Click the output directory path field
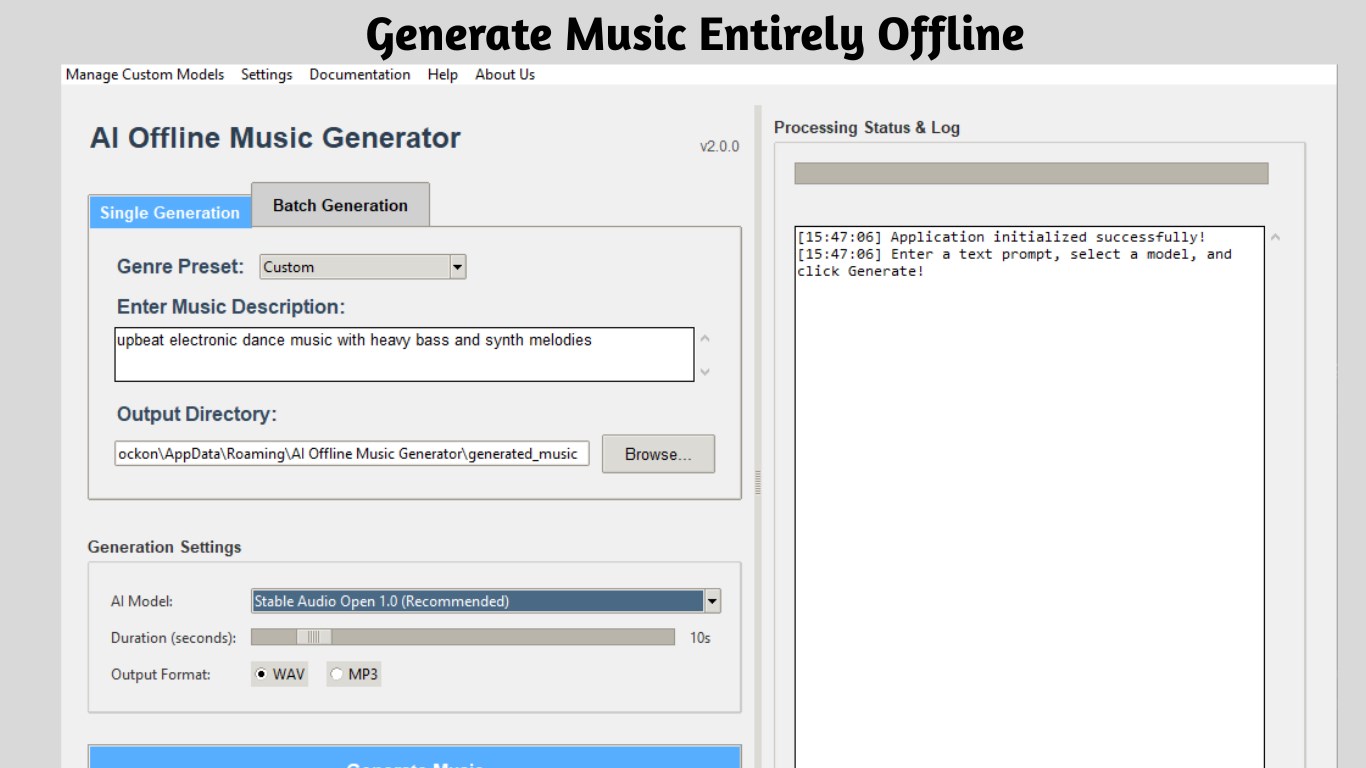Screen dimensions: 1366x768 click(x=351, y=453)
